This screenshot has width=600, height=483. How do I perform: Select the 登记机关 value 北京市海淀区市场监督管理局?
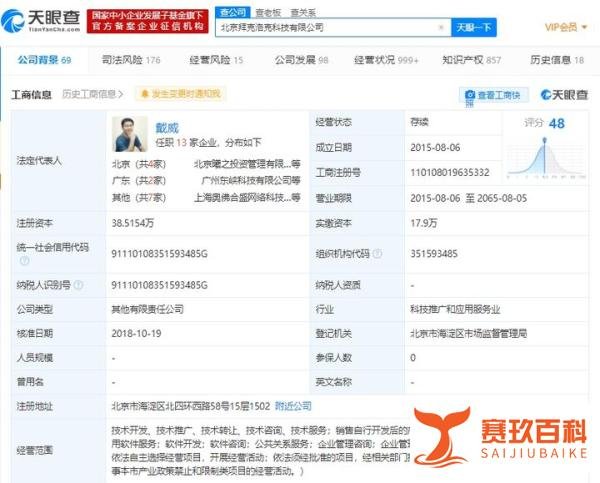[x=469, y=333]
